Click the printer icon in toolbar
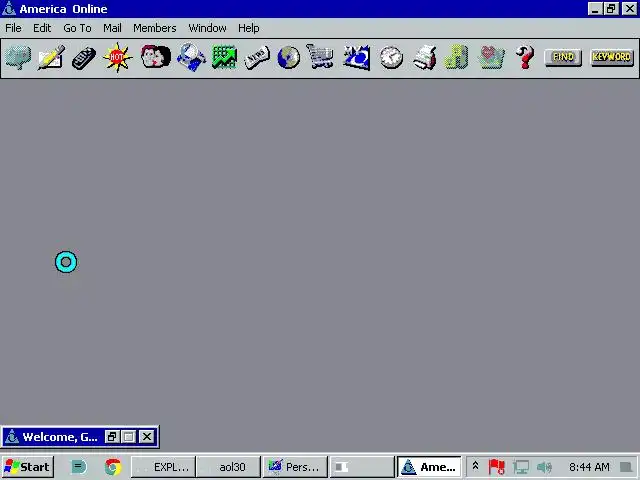The width and height of the screenshot is (640, 480). [x=424, y=58]
